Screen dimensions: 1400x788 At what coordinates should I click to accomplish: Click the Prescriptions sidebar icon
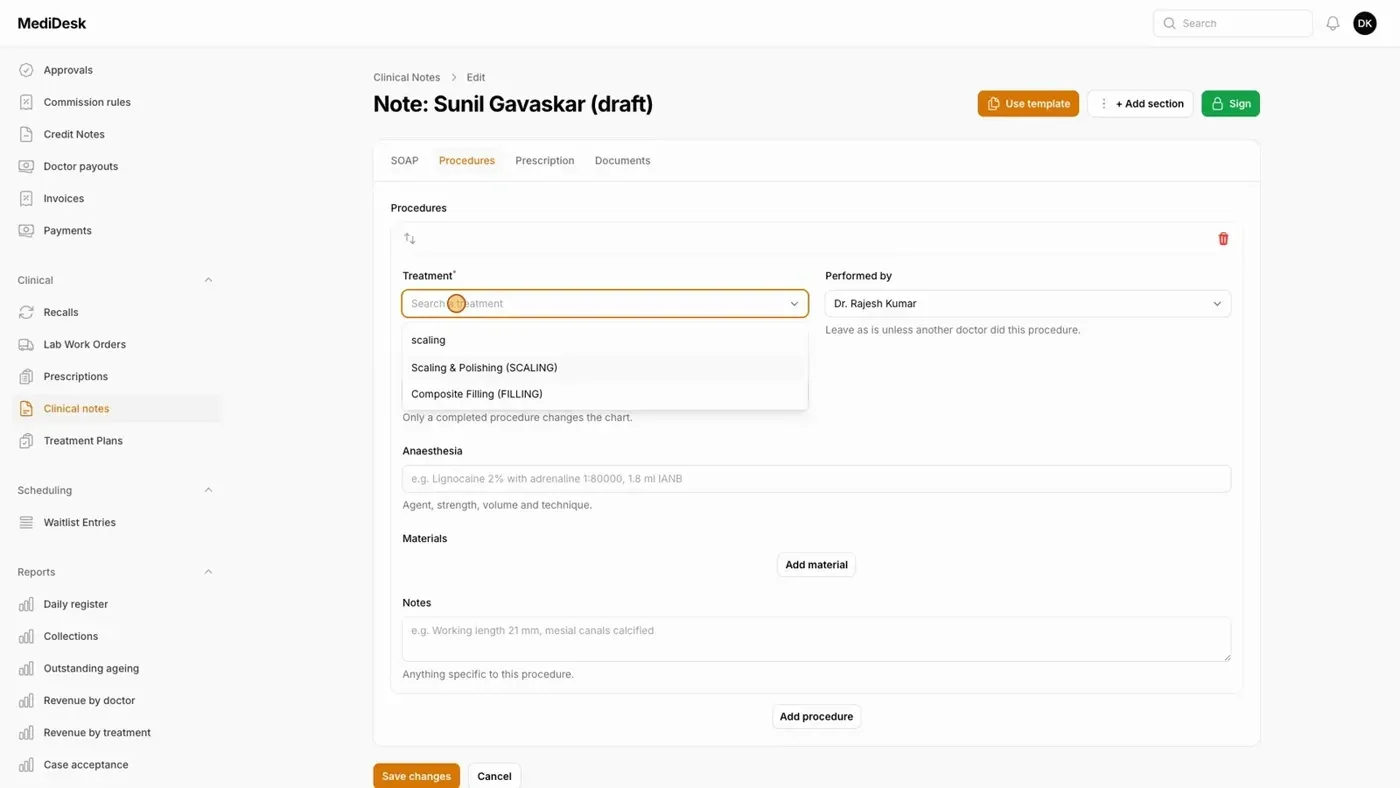click(26, 376)
